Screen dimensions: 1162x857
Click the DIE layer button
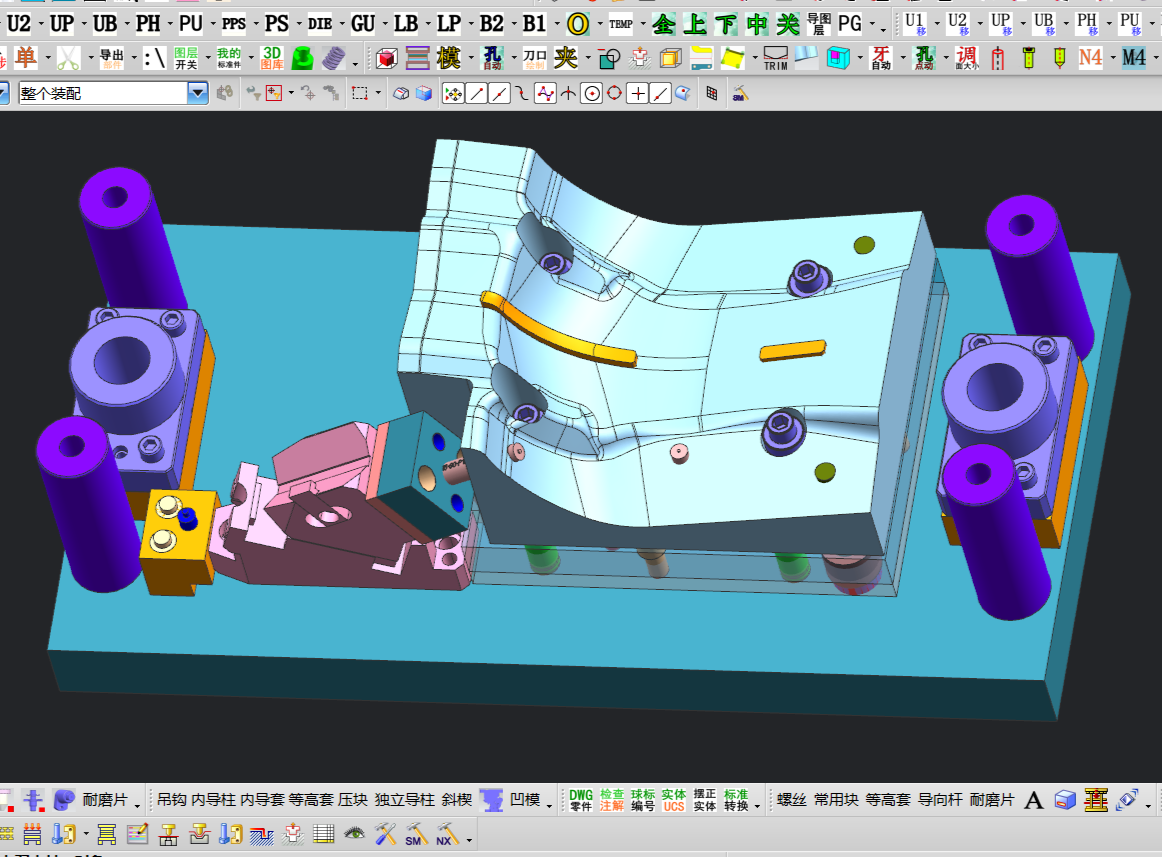click(x=319, y=24)
